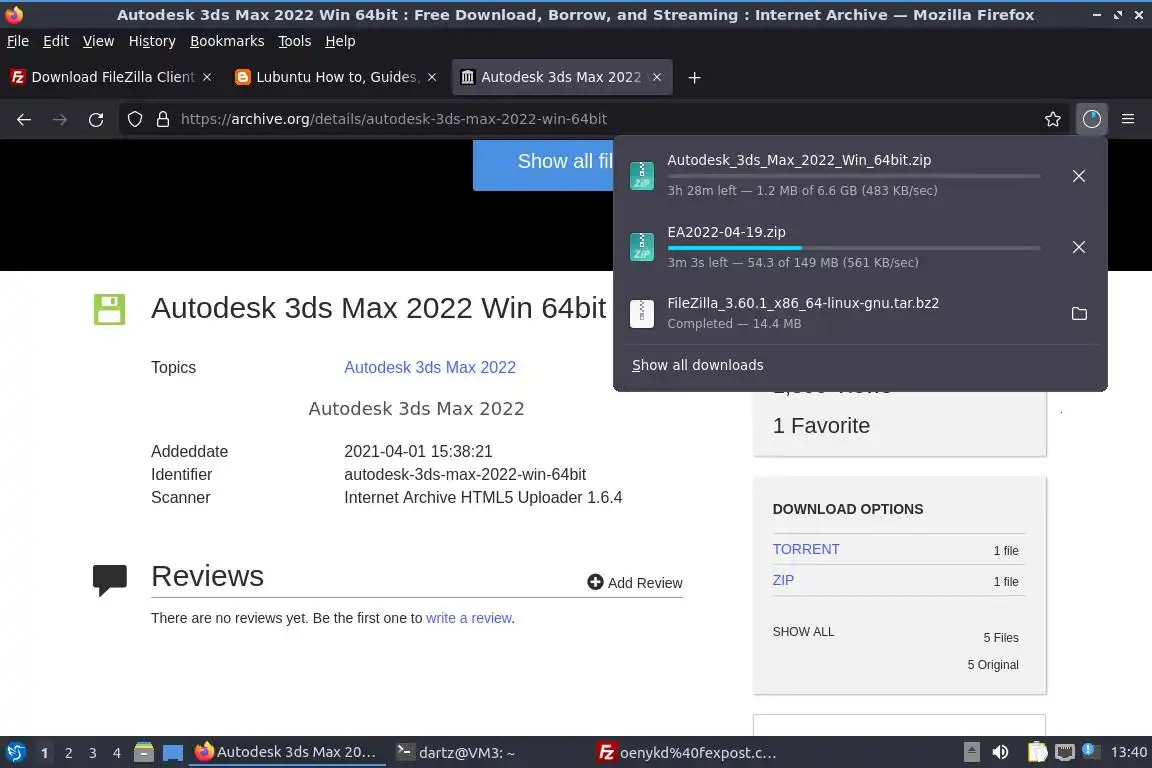The image size is (1152, 768).
Task: Reload the current page
Action: (96, 119)
